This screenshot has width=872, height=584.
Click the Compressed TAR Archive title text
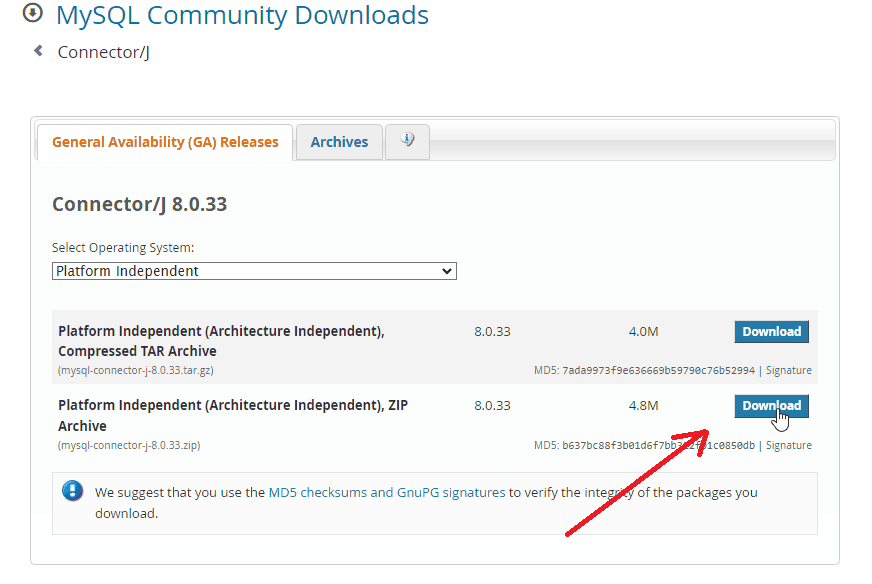coord(221,341)
